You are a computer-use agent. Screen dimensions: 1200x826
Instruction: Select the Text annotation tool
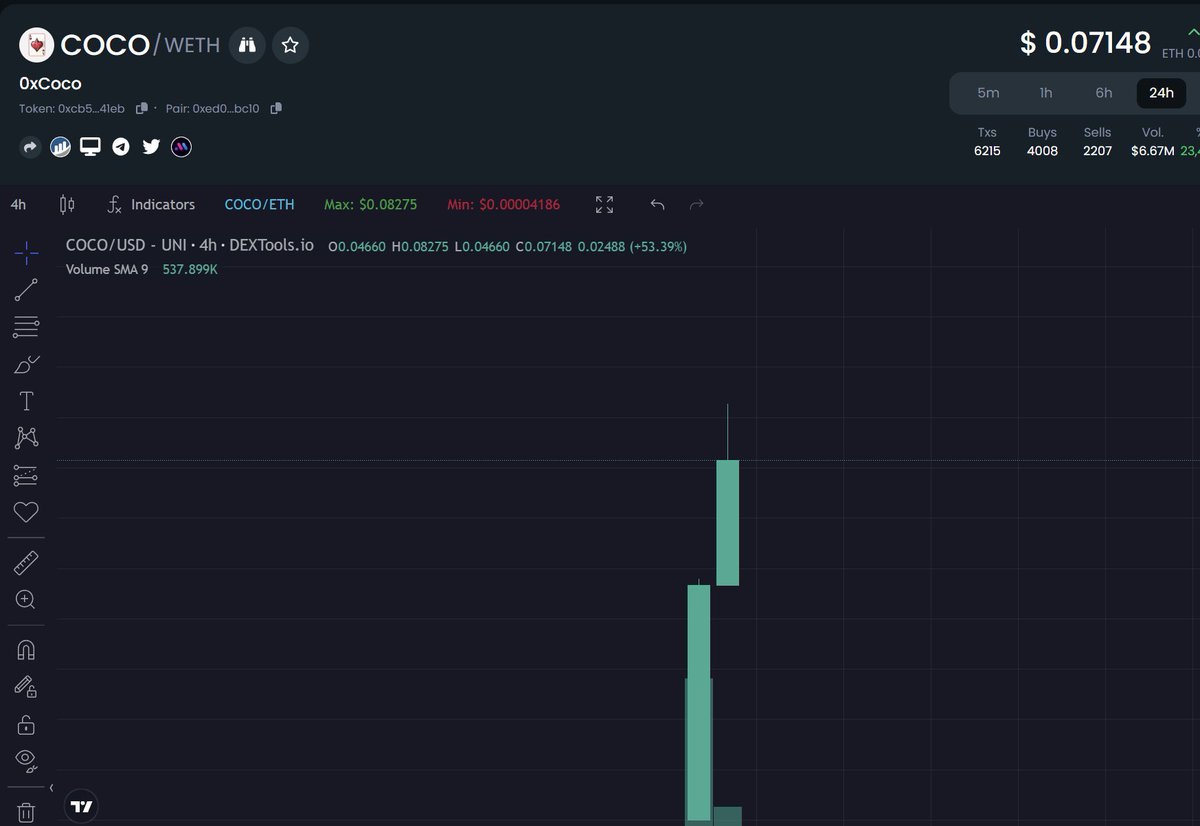(x=26, y=401)
